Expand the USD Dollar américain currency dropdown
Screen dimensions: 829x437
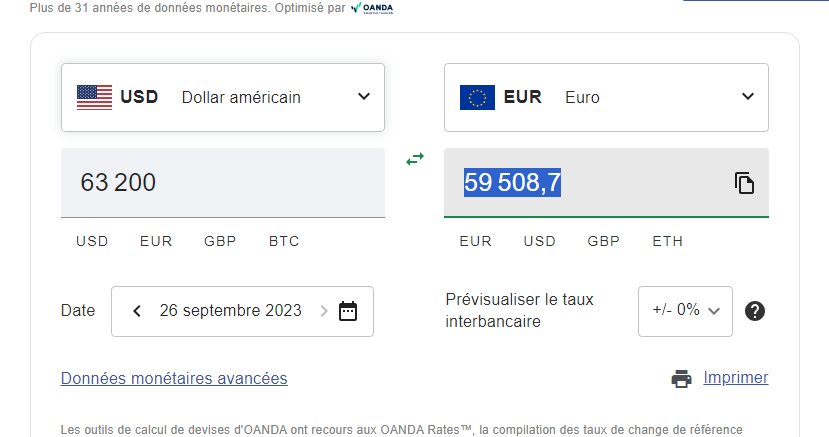[x=223, y=97]
